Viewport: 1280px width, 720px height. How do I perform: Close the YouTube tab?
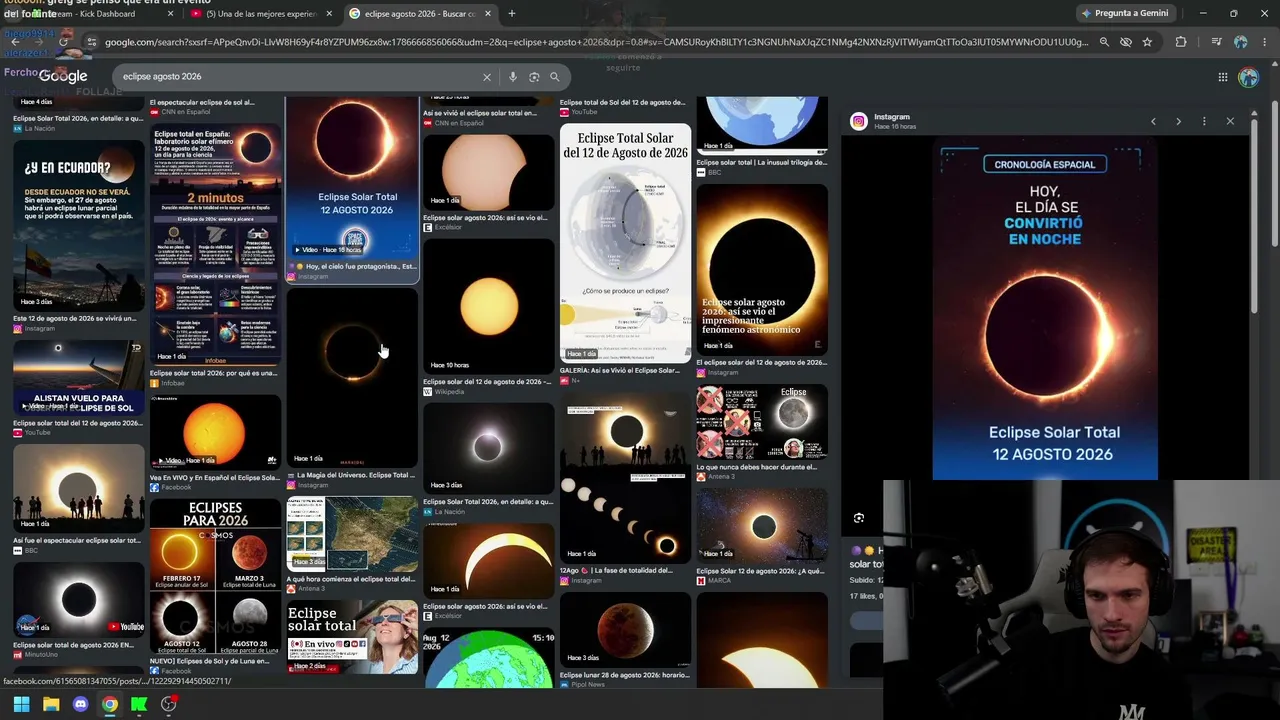pos(329,14)
